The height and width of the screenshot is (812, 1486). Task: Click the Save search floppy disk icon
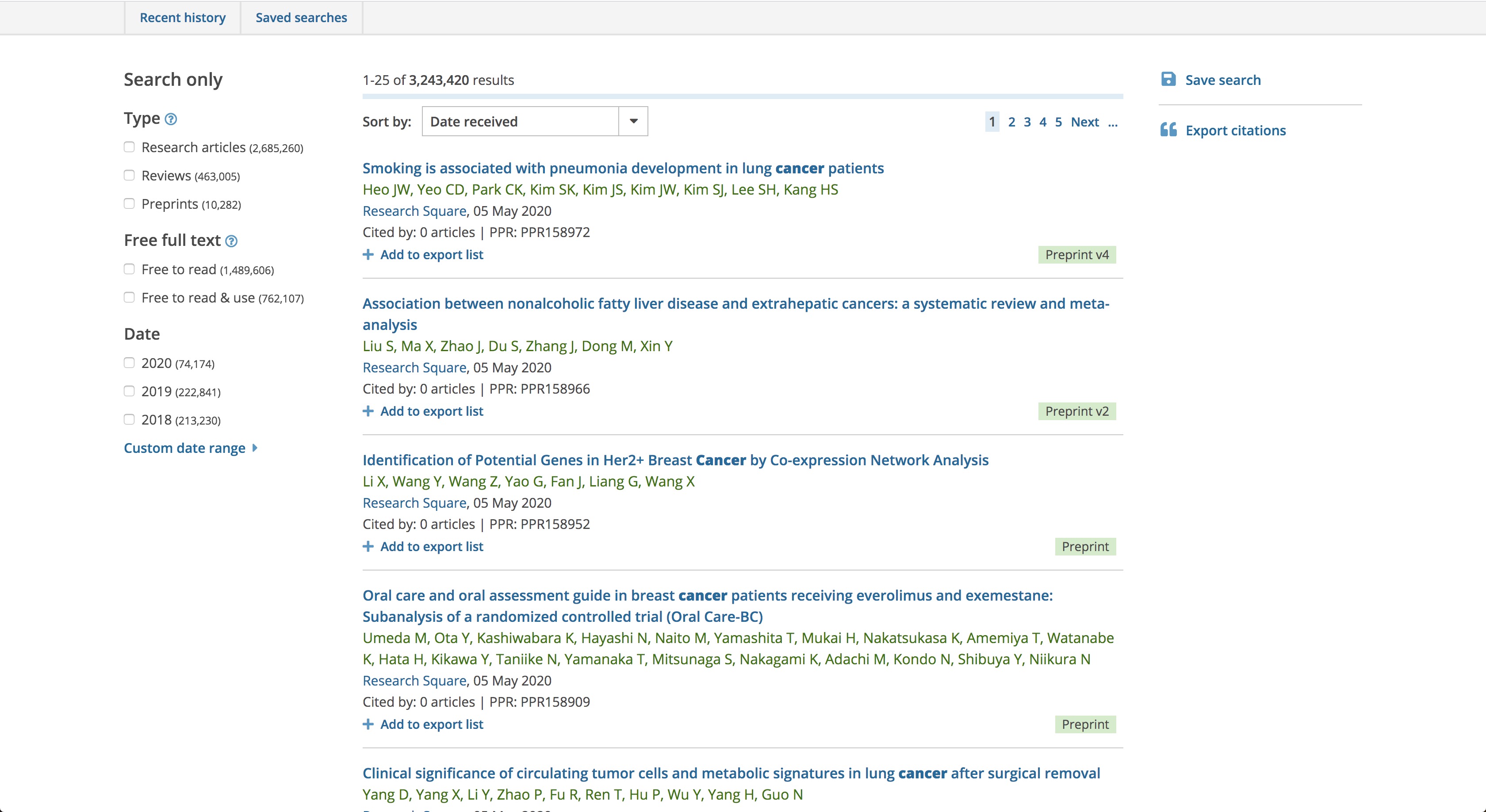[x=1168, y=80]
